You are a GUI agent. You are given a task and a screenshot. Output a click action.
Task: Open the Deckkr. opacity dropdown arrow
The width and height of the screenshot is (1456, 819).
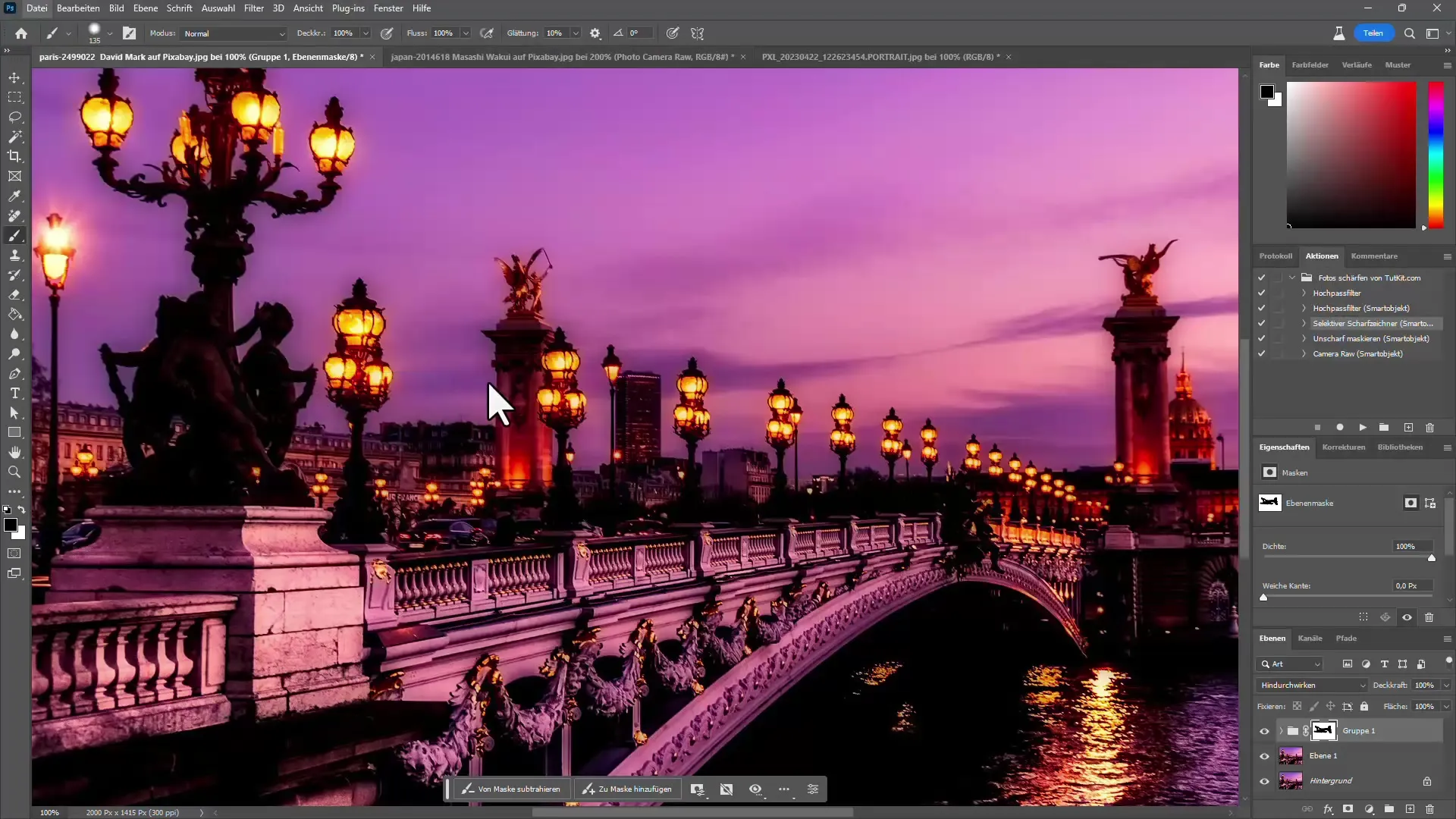pyautogui.click(x=366, y=33)
